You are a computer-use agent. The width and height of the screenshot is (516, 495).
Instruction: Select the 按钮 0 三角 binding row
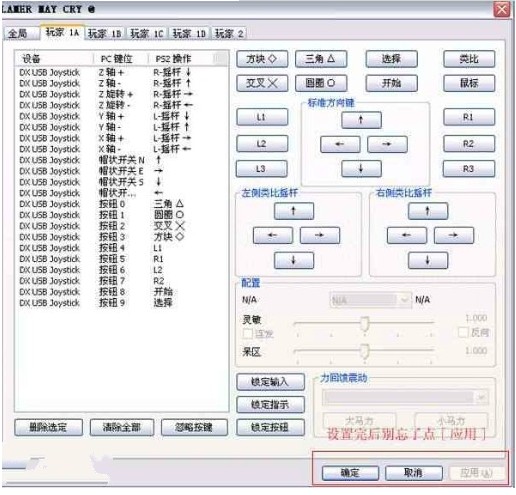(x=122, y=204)
